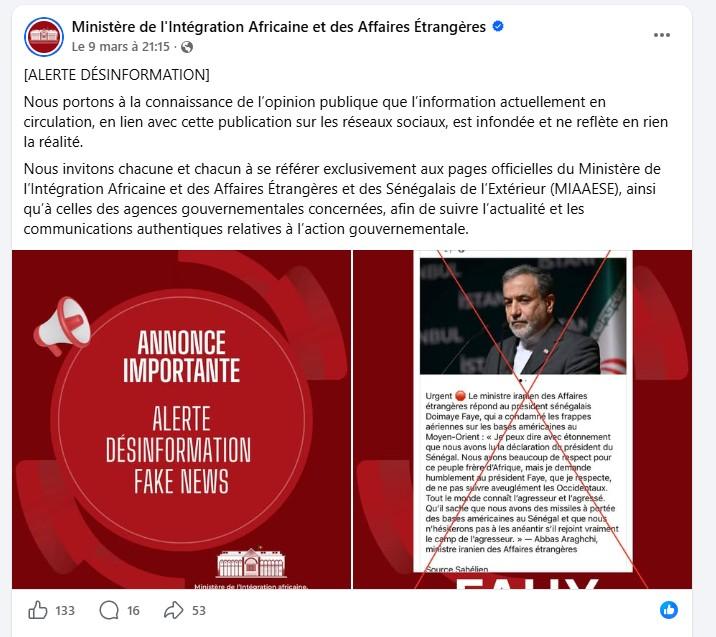Click the Alerte Désinformation Fake News text

(179, 450)
